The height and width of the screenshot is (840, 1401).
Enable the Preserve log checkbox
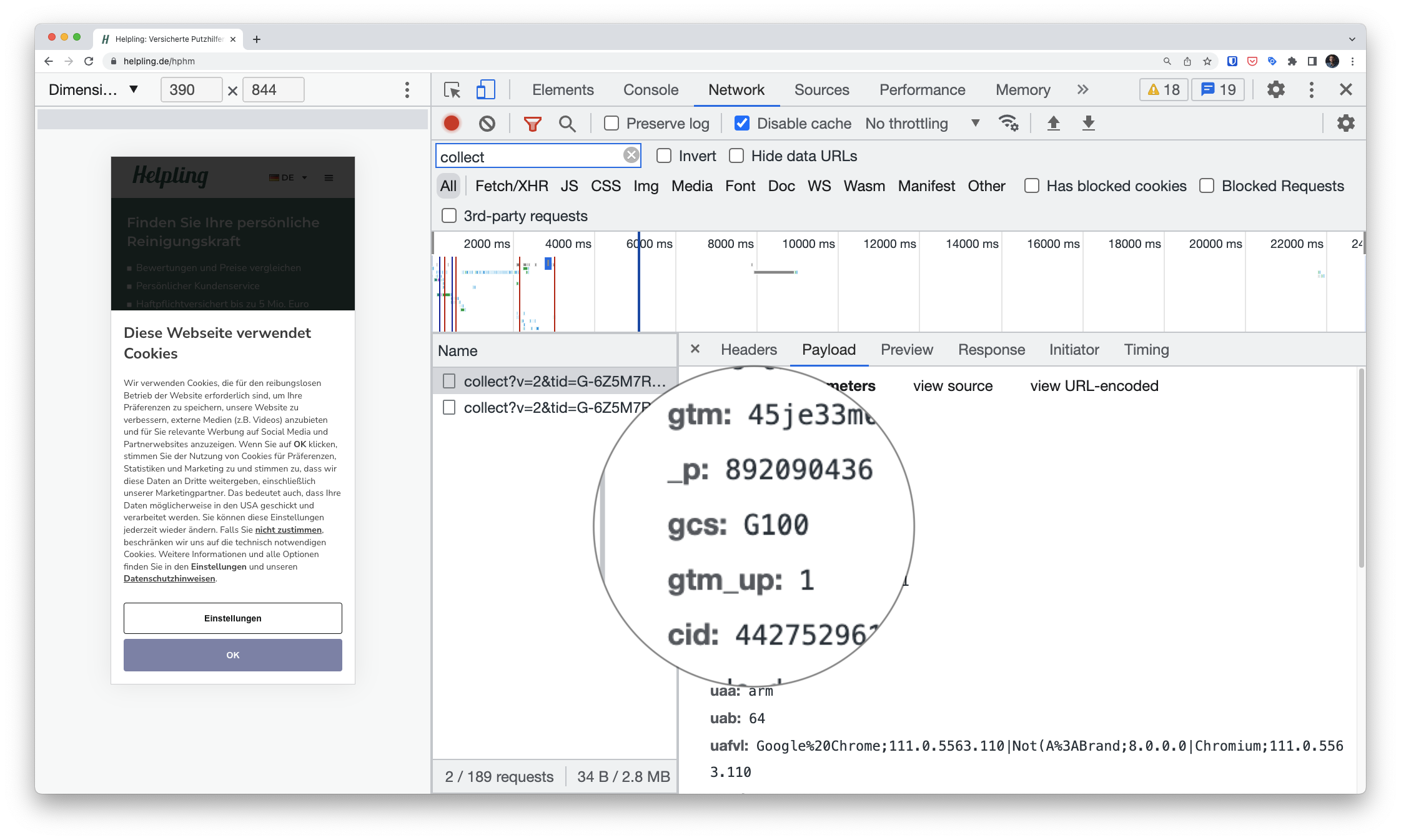point(611,124)
